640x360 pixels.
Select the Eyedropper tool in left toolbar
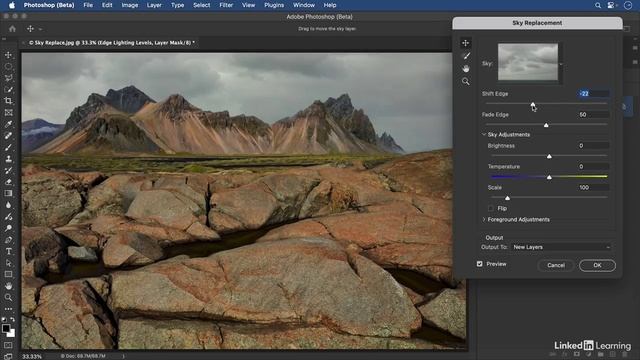[x=8, y=124]
